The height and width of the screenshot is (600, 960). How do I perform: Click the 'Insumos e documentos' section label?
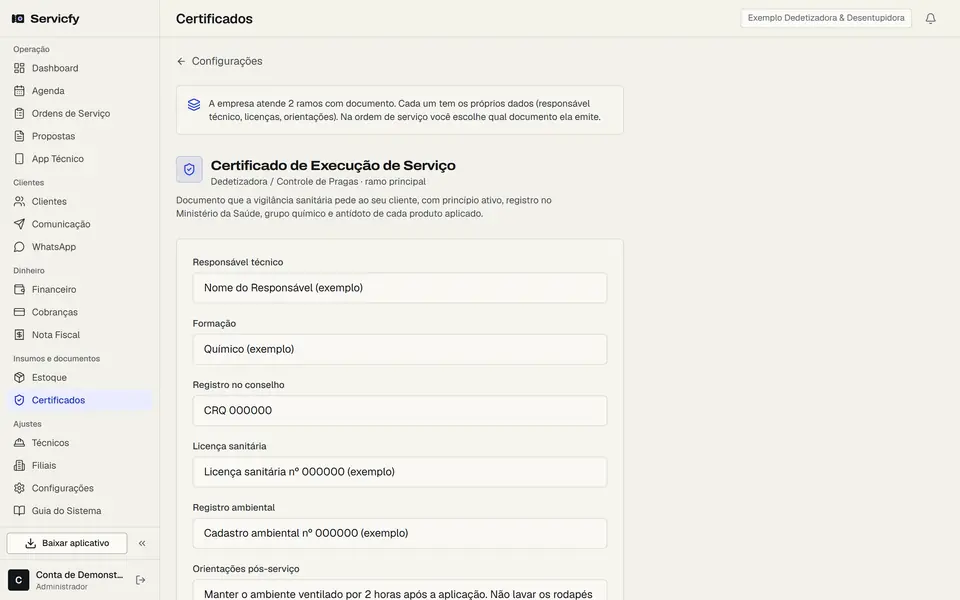56,359
